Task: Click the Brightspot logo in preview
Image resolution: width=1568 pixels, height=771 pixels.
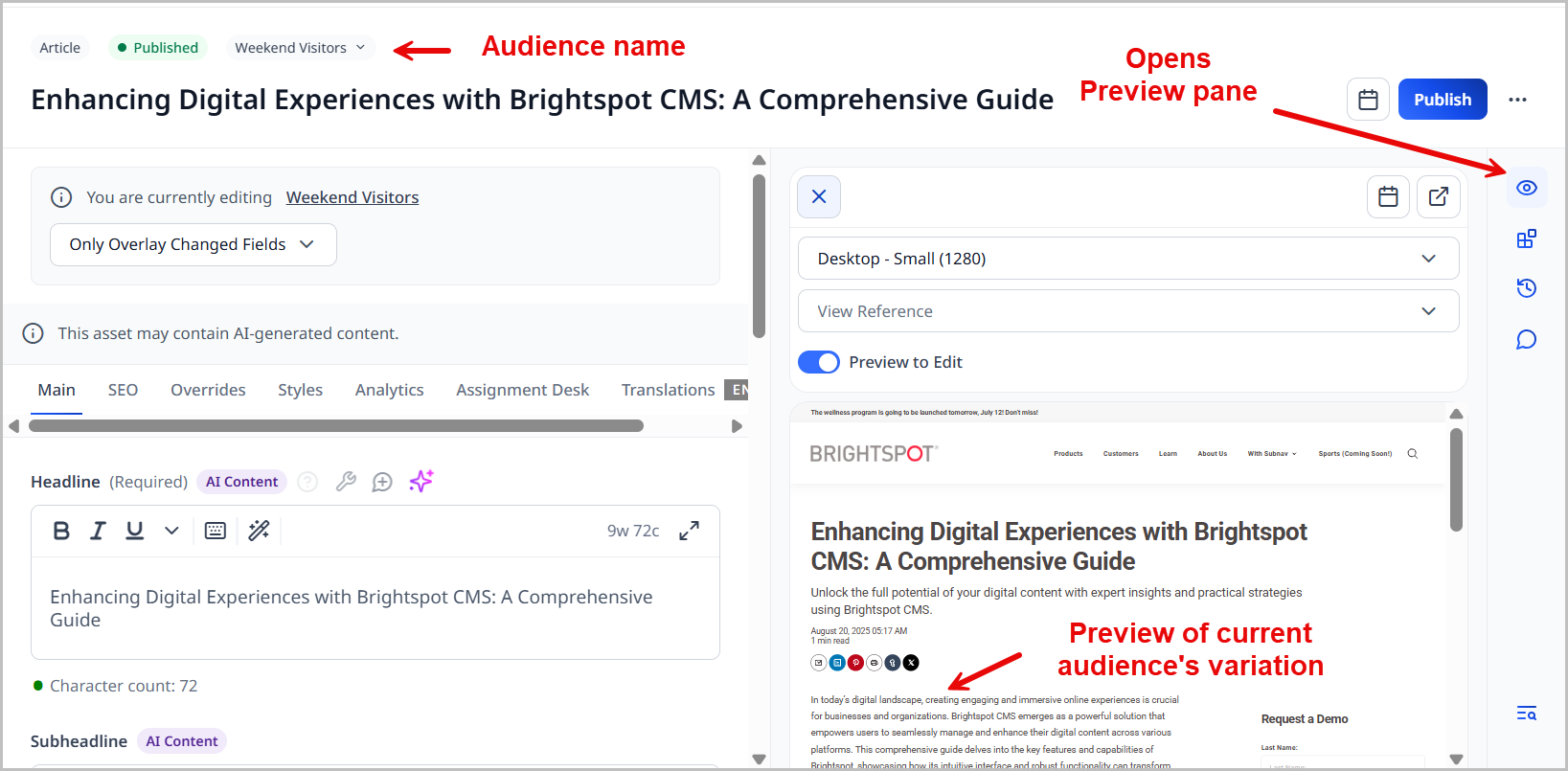Action: (x=874, y=453)
